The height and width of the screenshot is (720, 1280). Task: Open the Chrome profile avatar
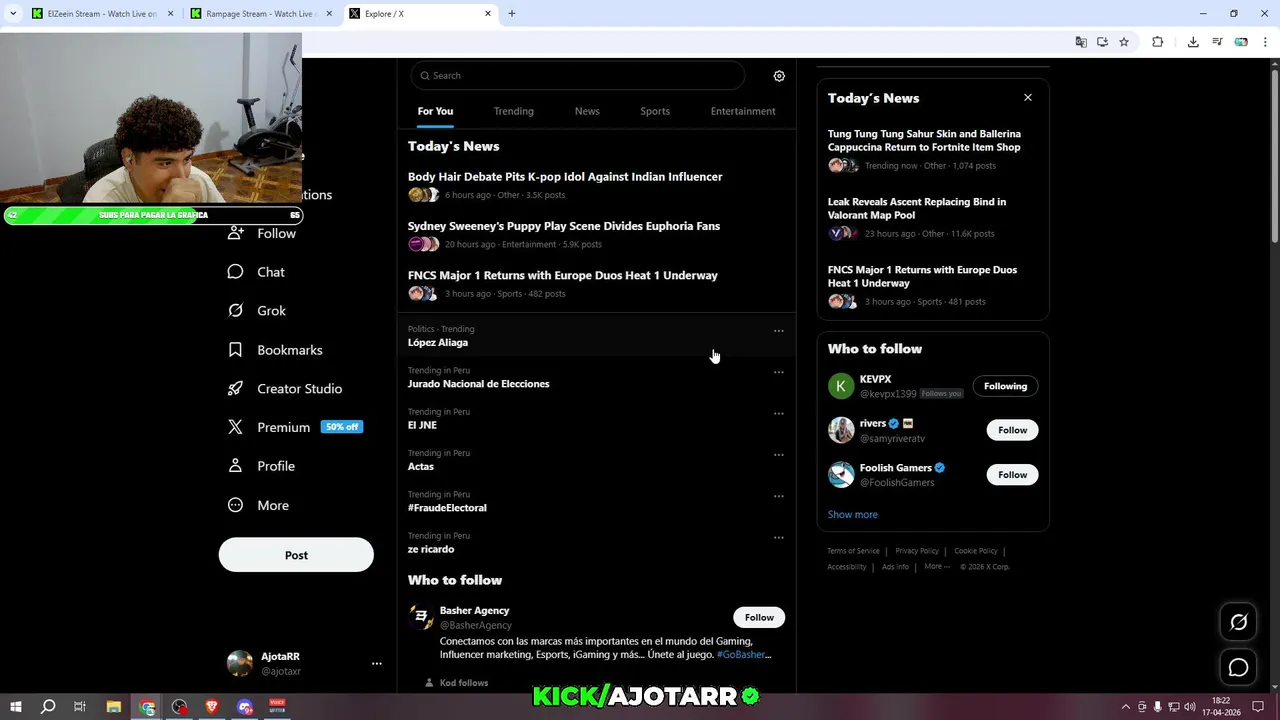[x=1241, y=42]
